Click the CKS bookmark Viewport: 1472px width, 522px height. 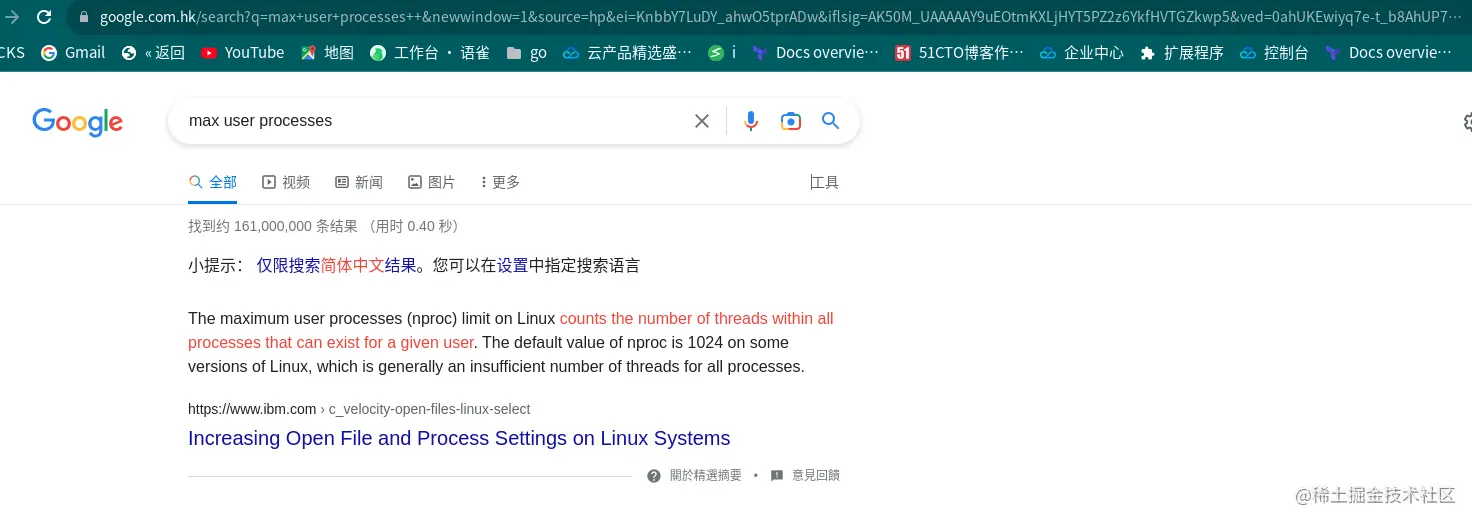12,53
